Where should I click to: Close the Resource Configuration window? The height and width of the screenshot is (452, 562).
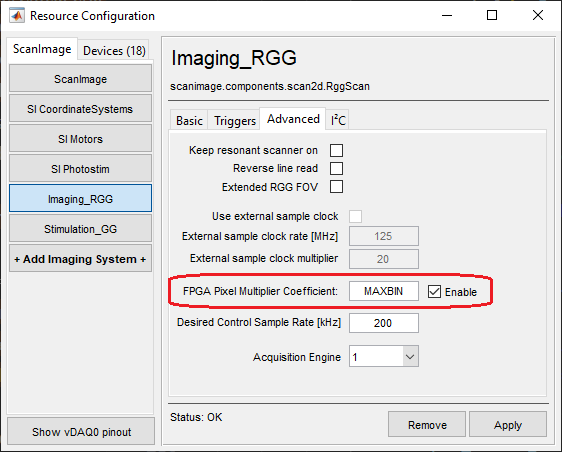tap(538, 15)
